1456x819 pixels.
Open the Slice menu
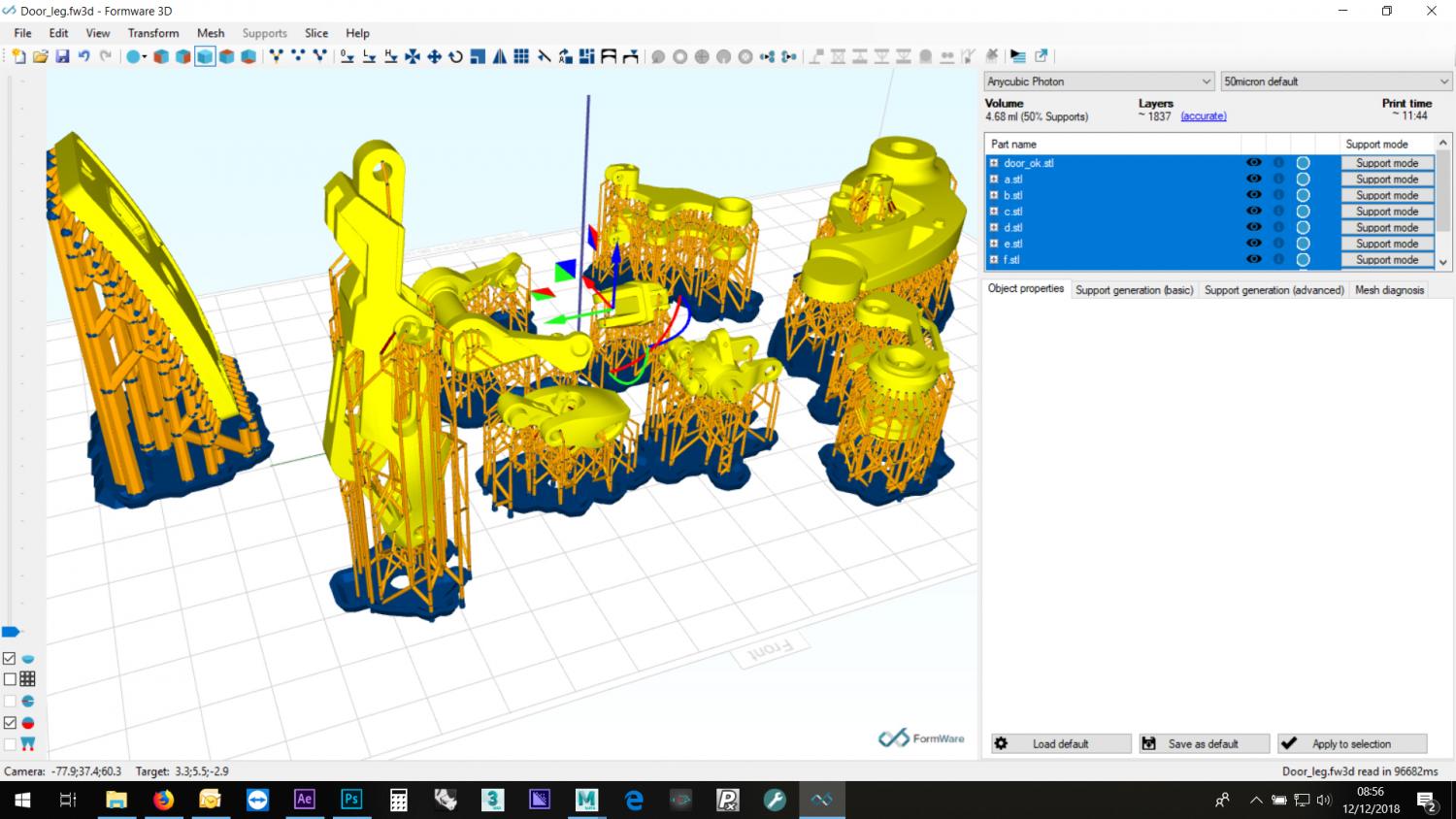point(316,33)
